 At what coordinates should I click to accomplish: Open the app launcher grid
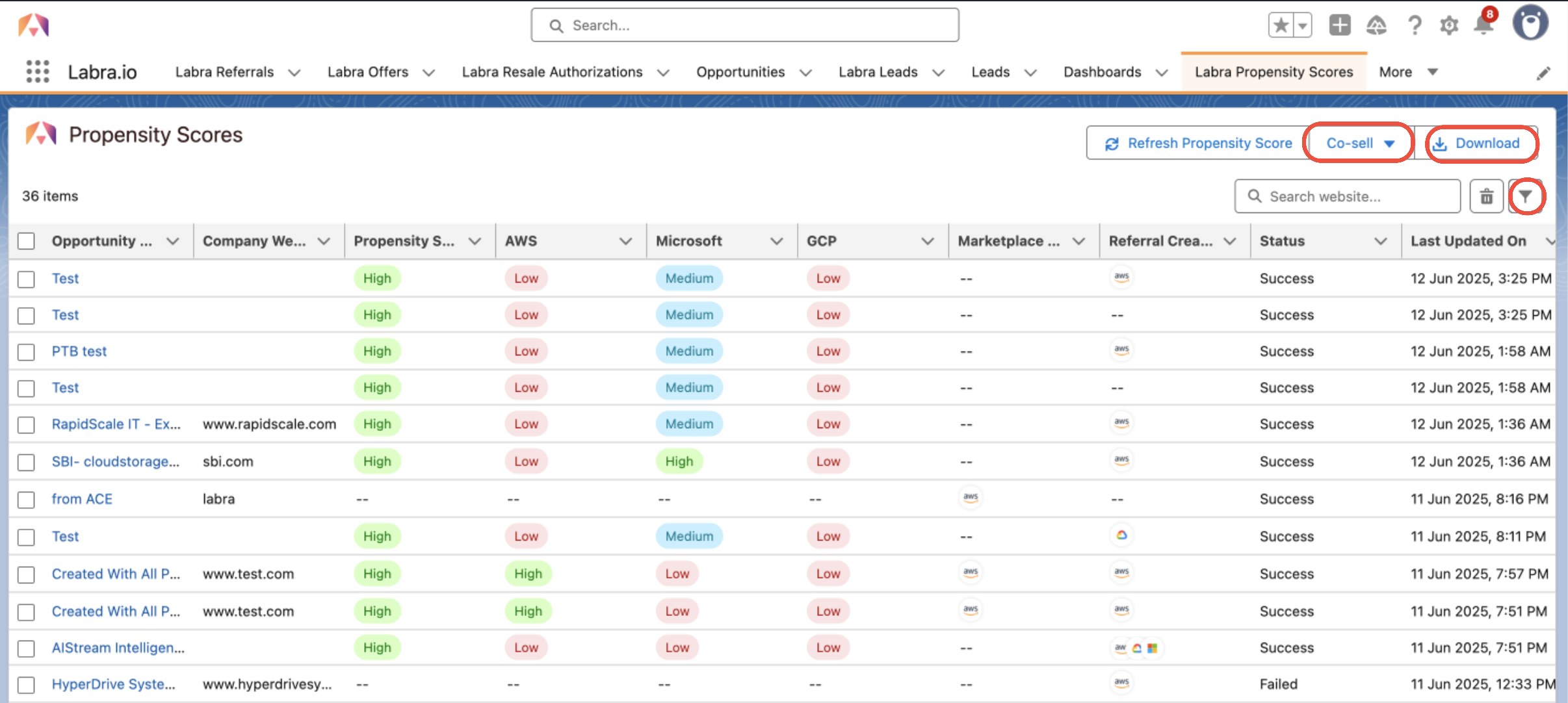[x=37, y=71]
